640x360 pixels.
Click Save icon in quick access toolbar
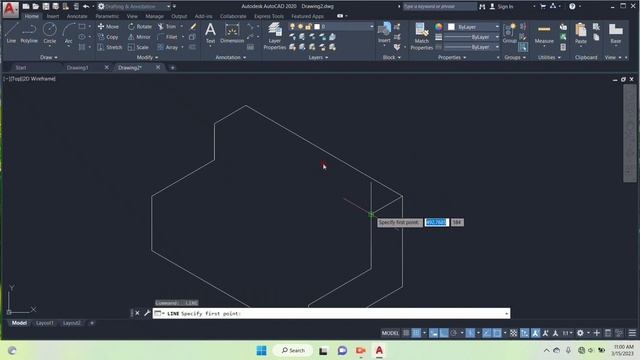point(46,7)
